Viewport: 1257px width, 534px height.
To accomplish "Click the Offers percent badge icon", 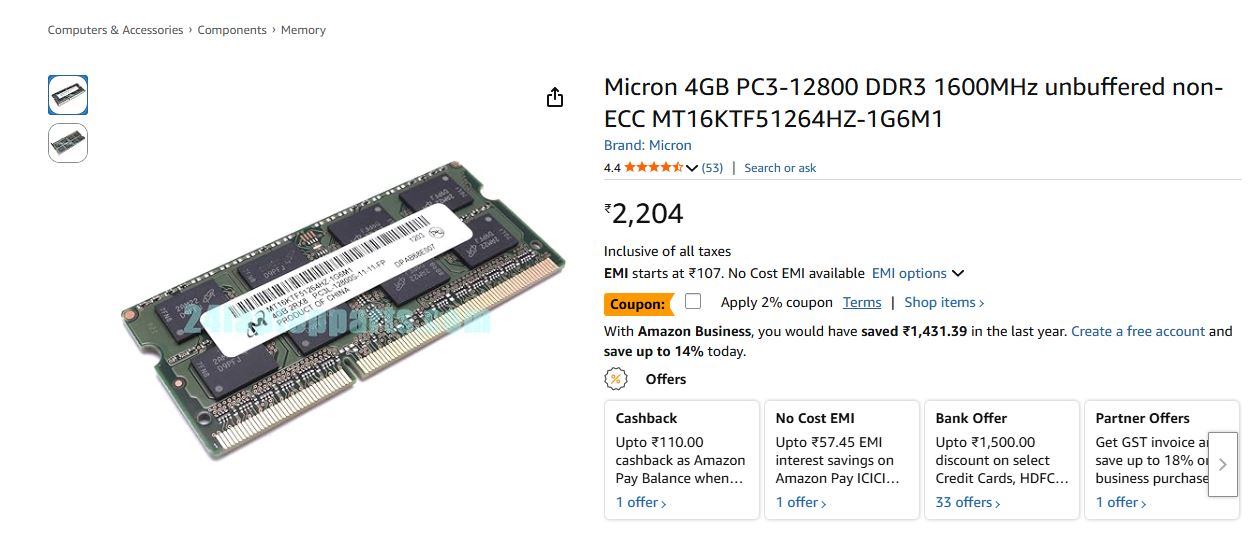I will coord(616,379).
